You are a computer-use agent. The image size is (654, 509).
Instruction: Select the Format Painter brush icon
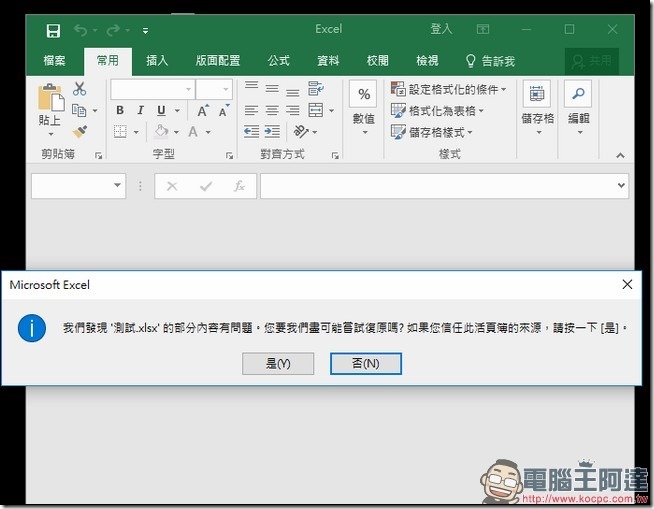[80, 131]
